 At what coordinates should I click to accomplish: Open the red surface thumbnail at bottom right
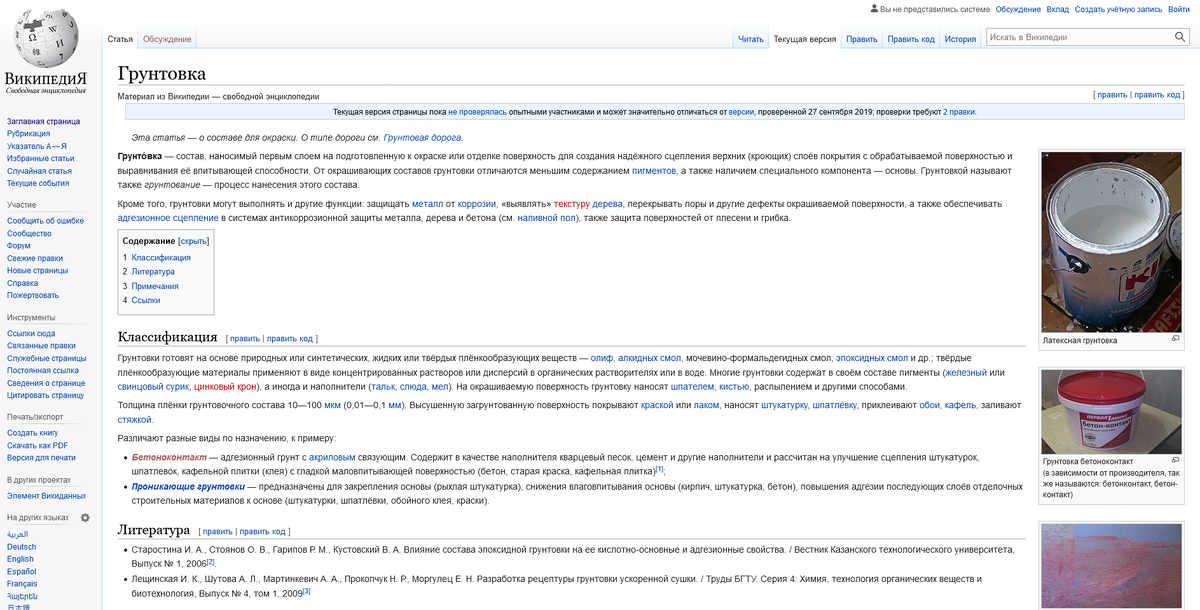[x=1111, y=566]
